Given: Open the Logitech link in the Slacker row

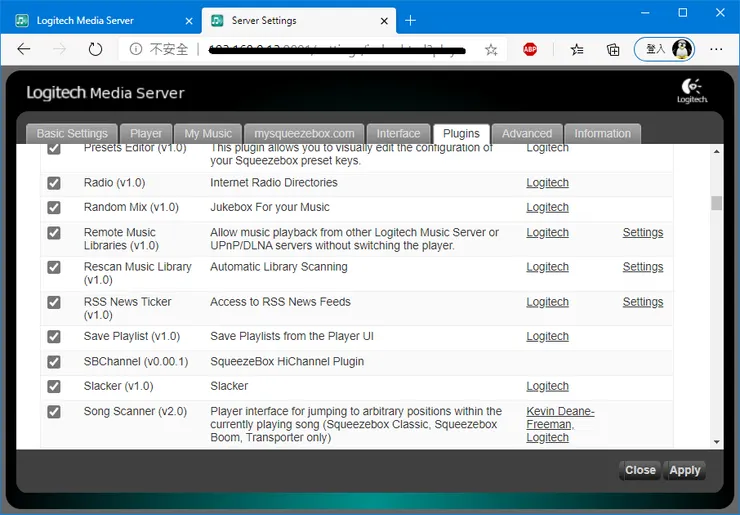Looking at the screenshot, I should tap(547, 386).
